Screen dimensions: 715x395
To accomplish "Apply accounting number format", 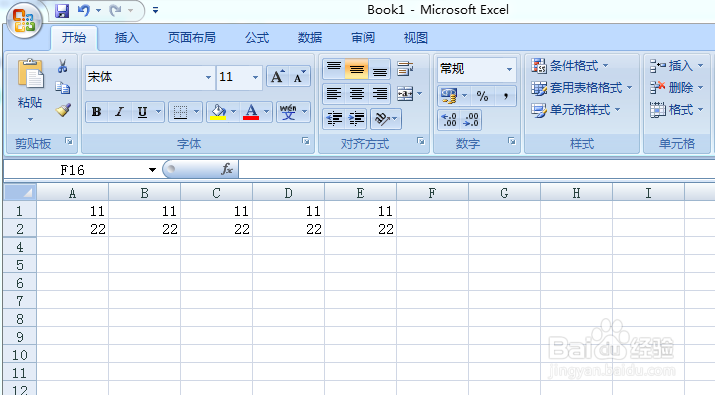I will [x=449, y=96].
